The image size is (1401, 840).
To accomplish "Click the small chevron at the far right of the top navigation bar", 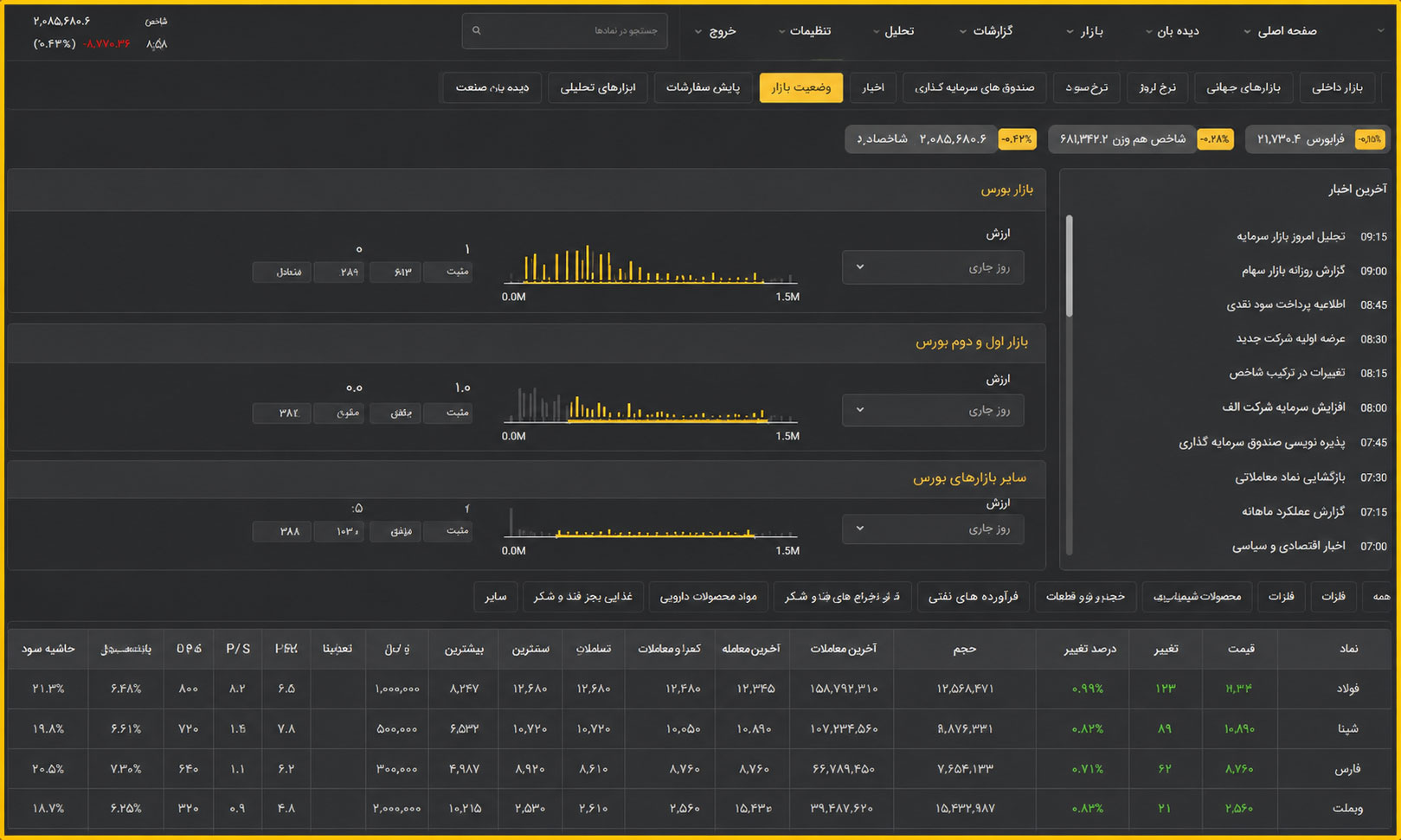I will [1380, 31].
